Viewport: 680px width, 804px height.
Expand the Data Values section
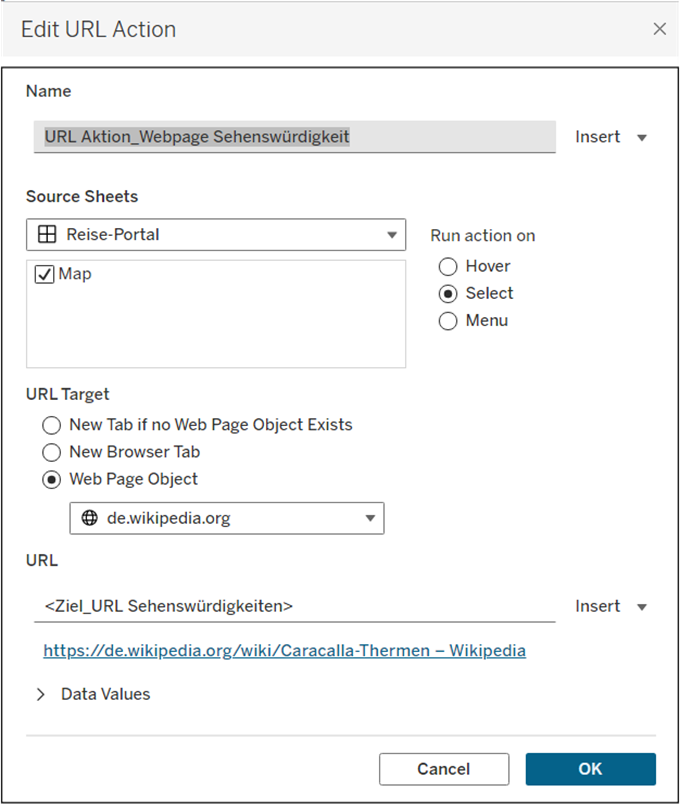click(41, 694)
